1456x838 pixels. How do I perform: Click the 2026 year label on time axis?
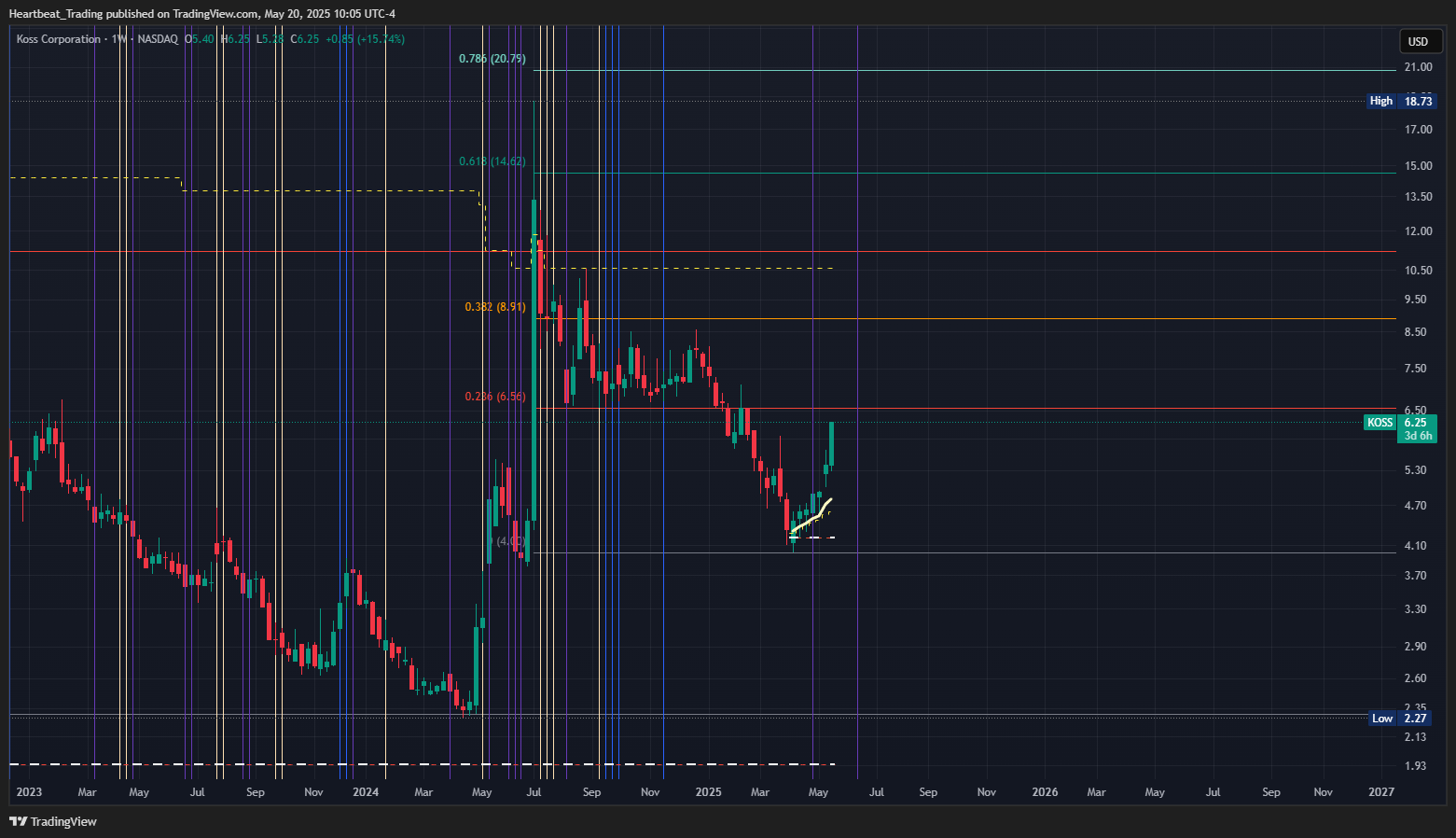(x=1045, y=792)
